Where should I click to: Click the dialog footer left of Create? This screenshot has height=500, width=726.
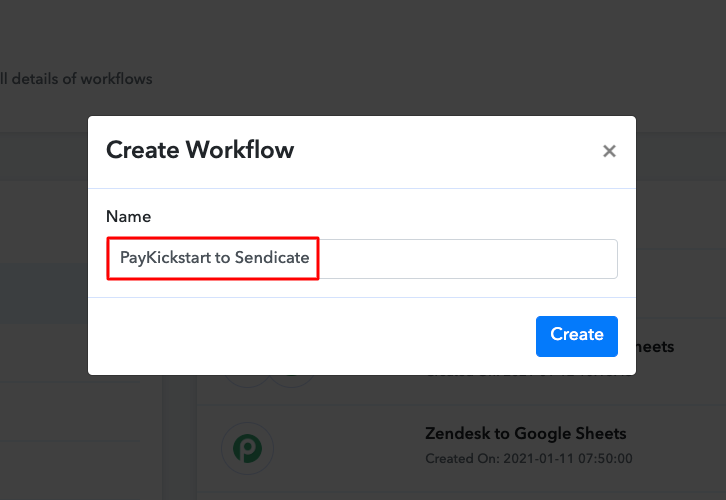[300, 336]
